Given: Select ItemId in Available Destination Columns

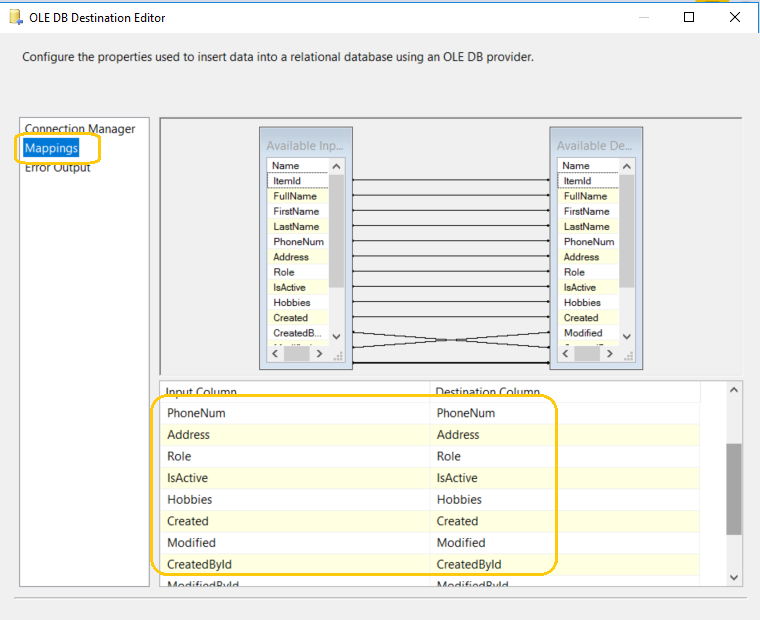Looking at the screenshot, I should pyautogui.click(x=588, y=181).
